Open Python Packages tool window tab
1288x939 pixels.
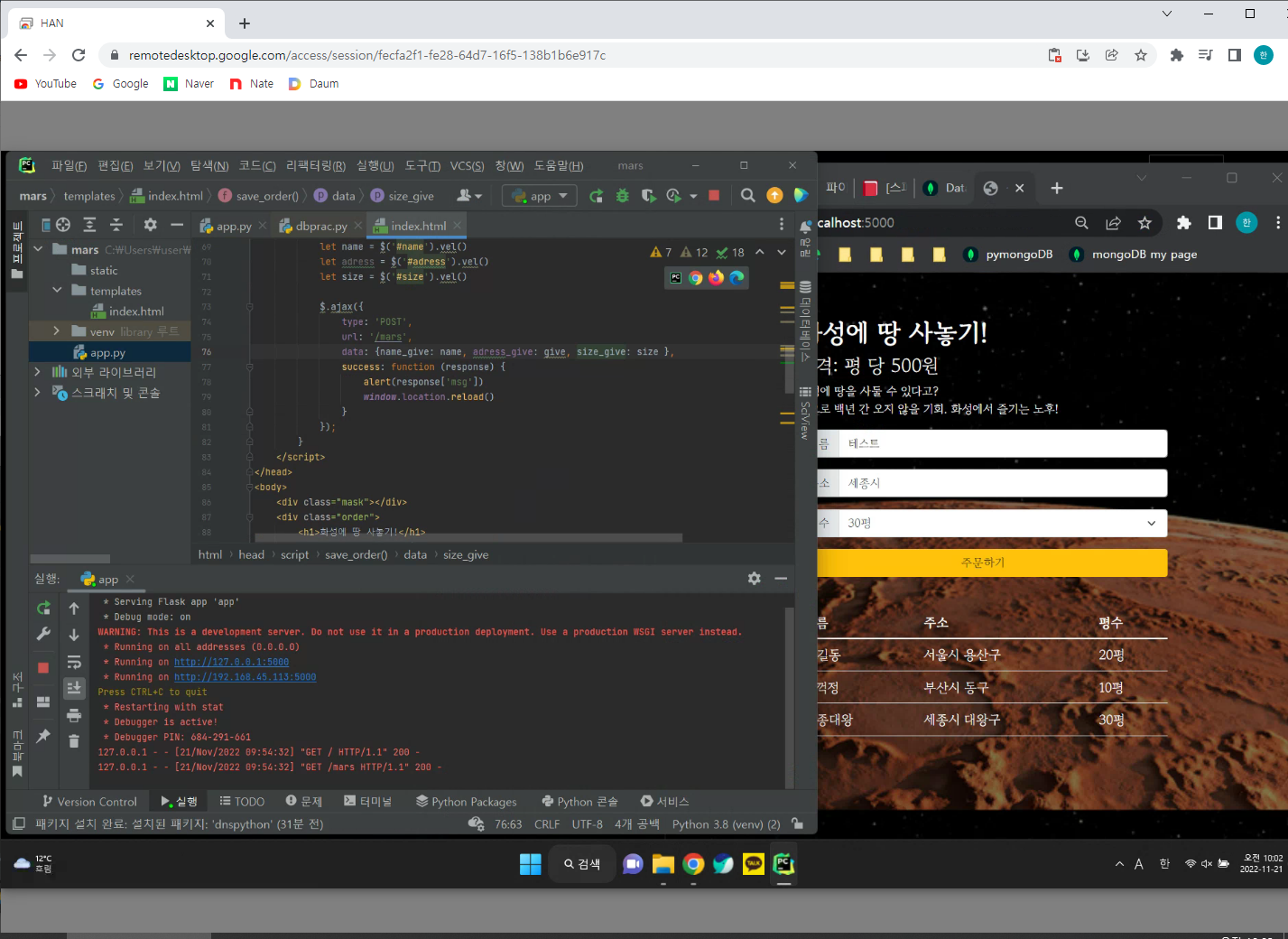[x=467, y=802]
